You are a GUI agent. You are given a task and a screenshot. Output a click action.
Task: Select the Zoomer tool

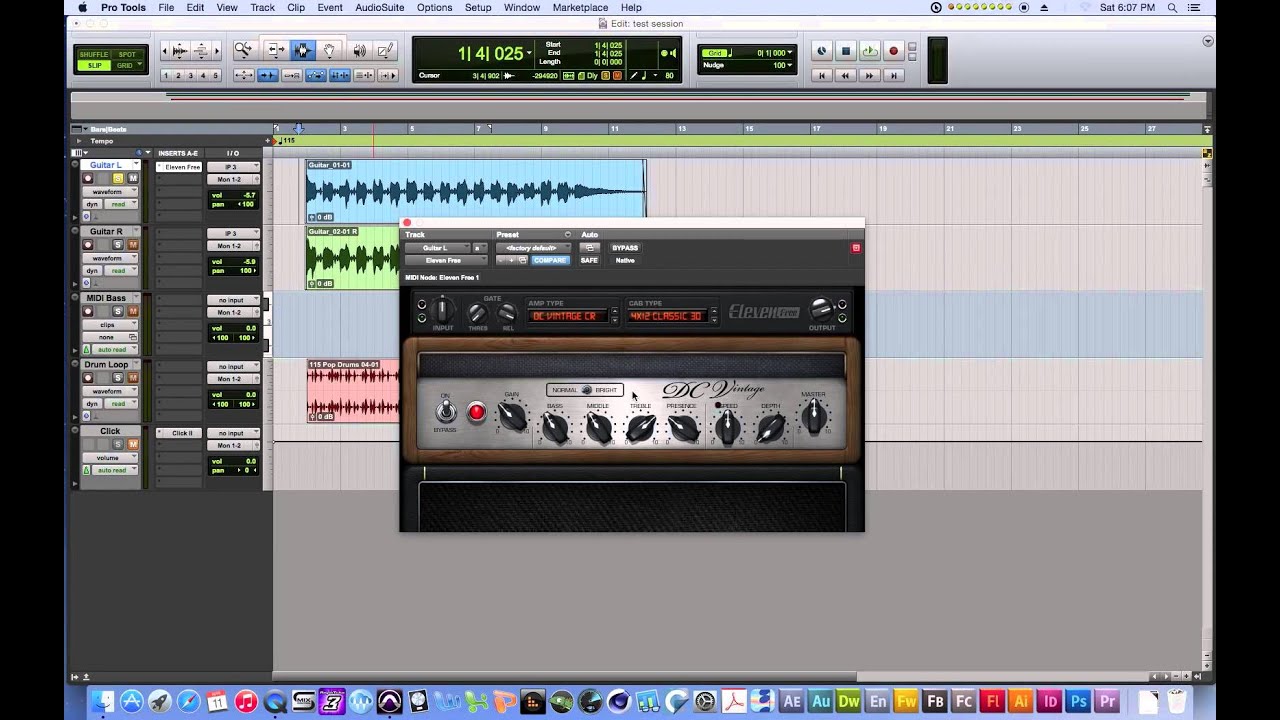[x=243, y=50]
